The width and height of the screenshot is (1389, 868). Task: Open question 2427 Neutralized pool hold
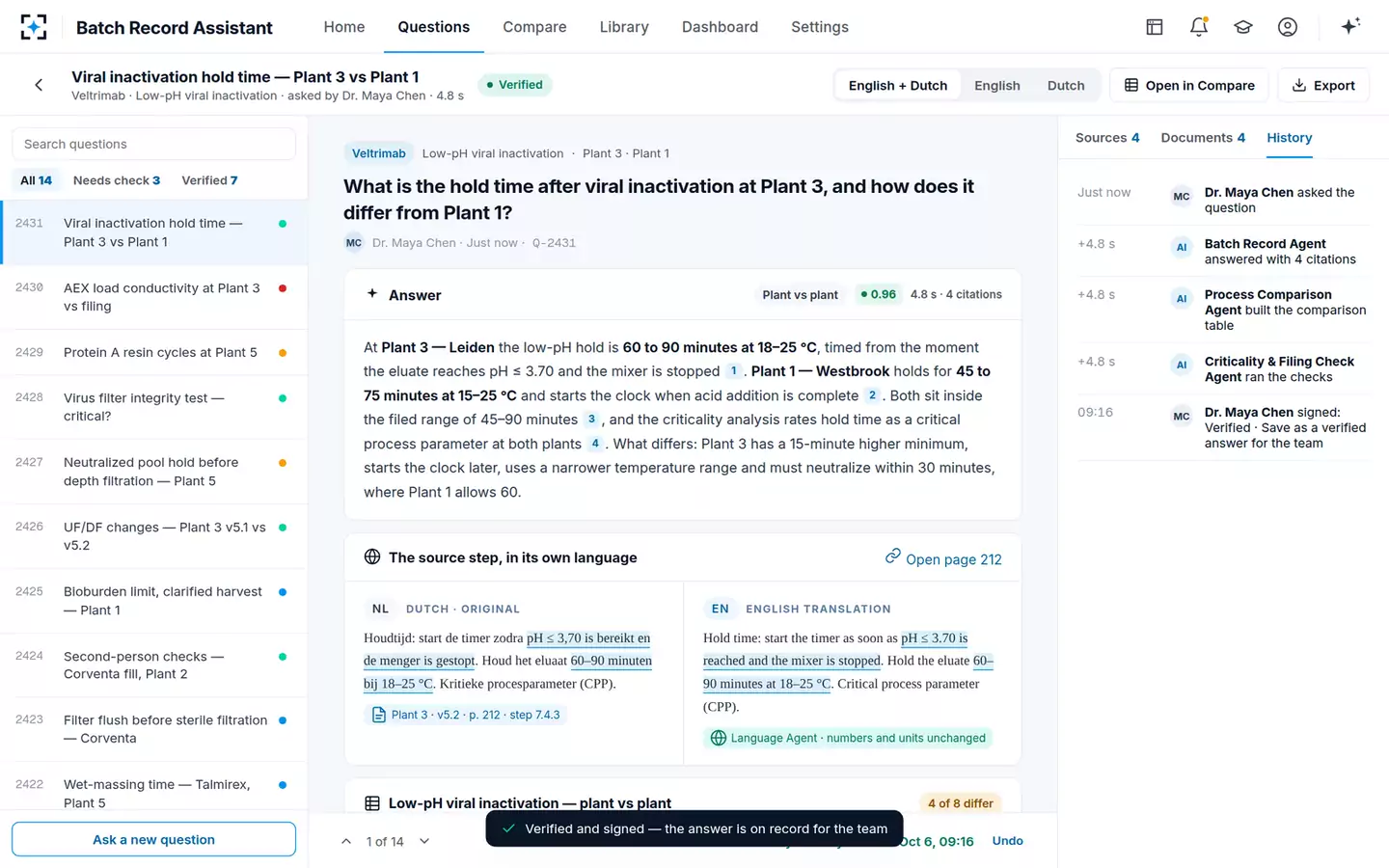coord(154,472)
